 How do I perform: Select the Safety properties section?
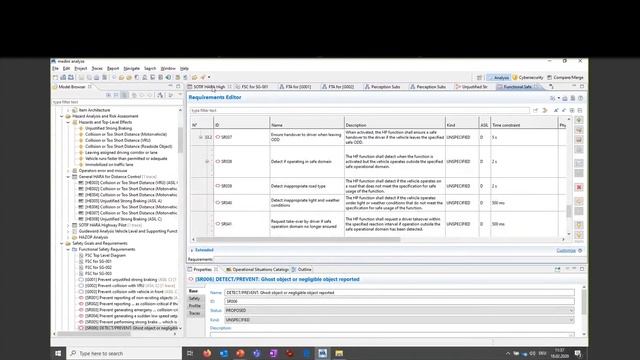[194, 298]
